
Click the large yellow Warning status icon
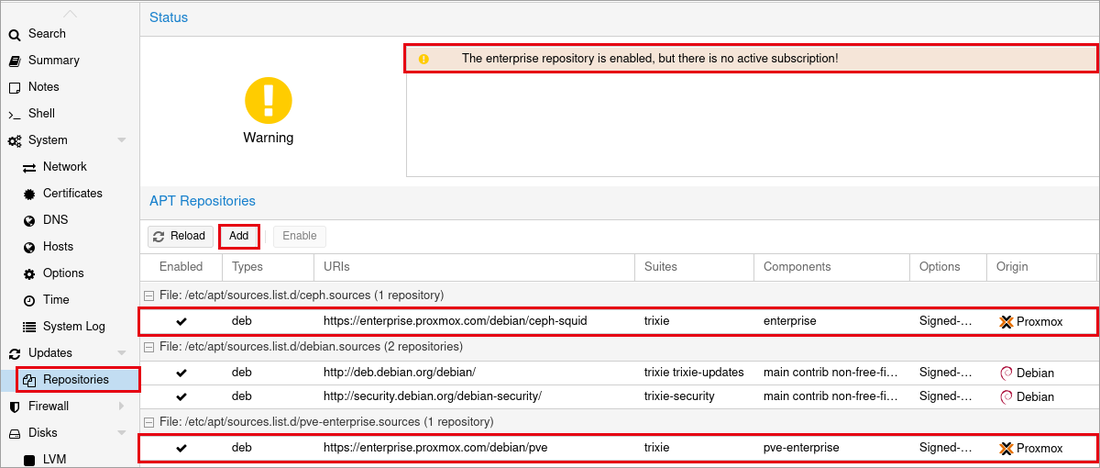click(x=268, y=101)
